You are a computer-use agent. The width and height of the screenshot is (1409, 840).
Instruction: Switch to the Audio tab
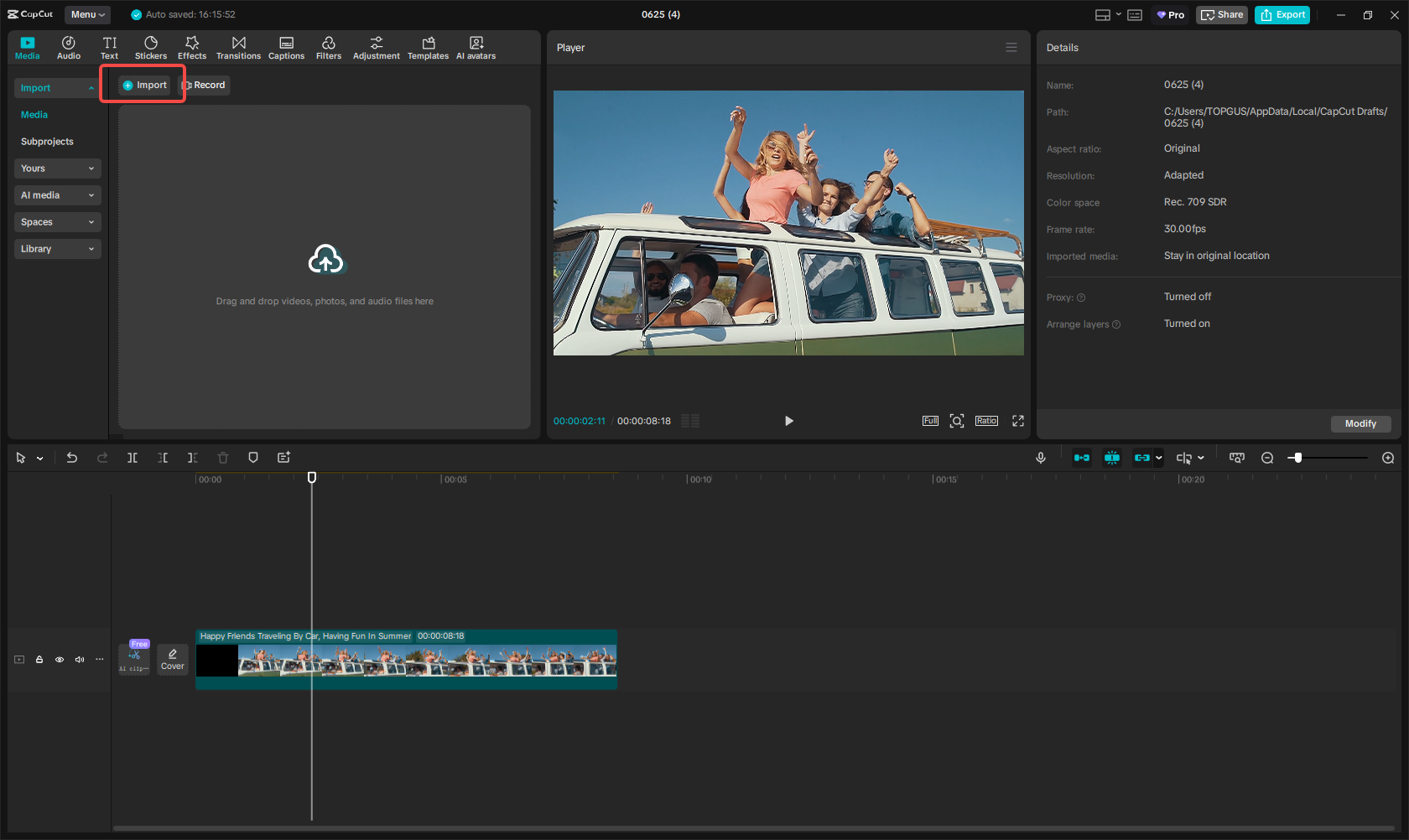tap(68, 47)
